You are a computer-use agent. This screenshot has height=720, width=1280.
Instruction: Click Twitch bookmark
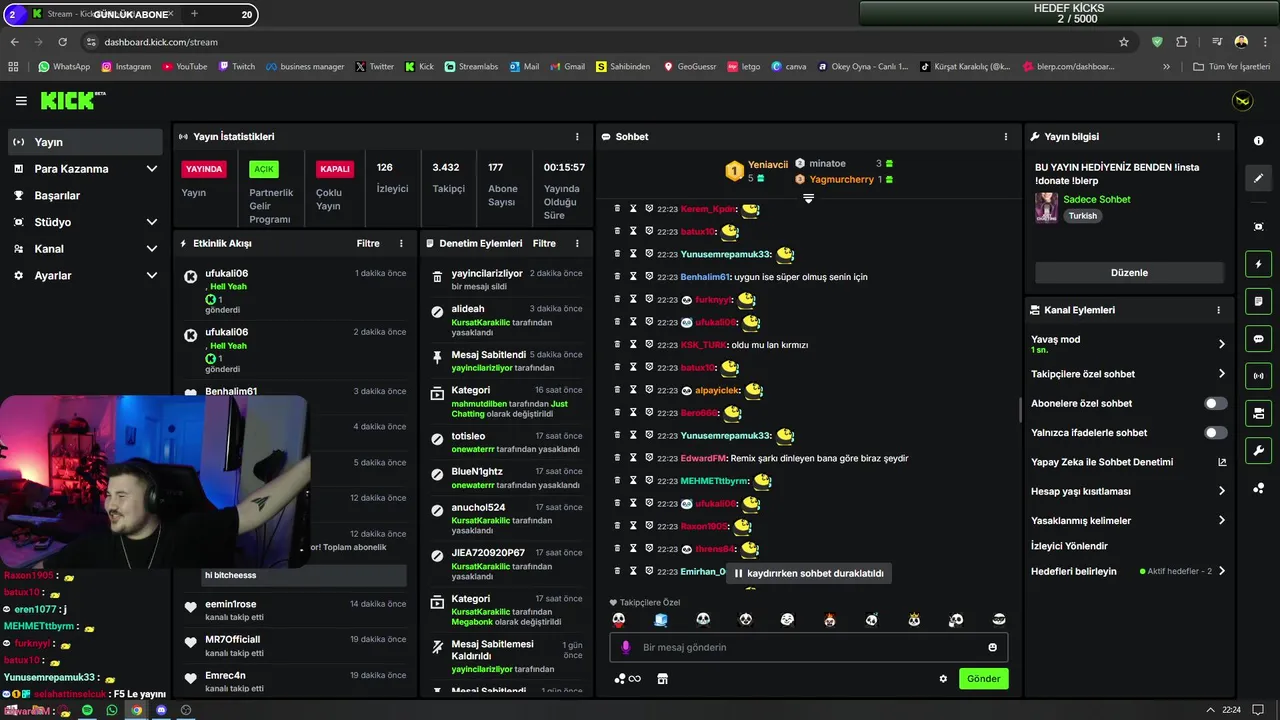click(x=236, y=67)
